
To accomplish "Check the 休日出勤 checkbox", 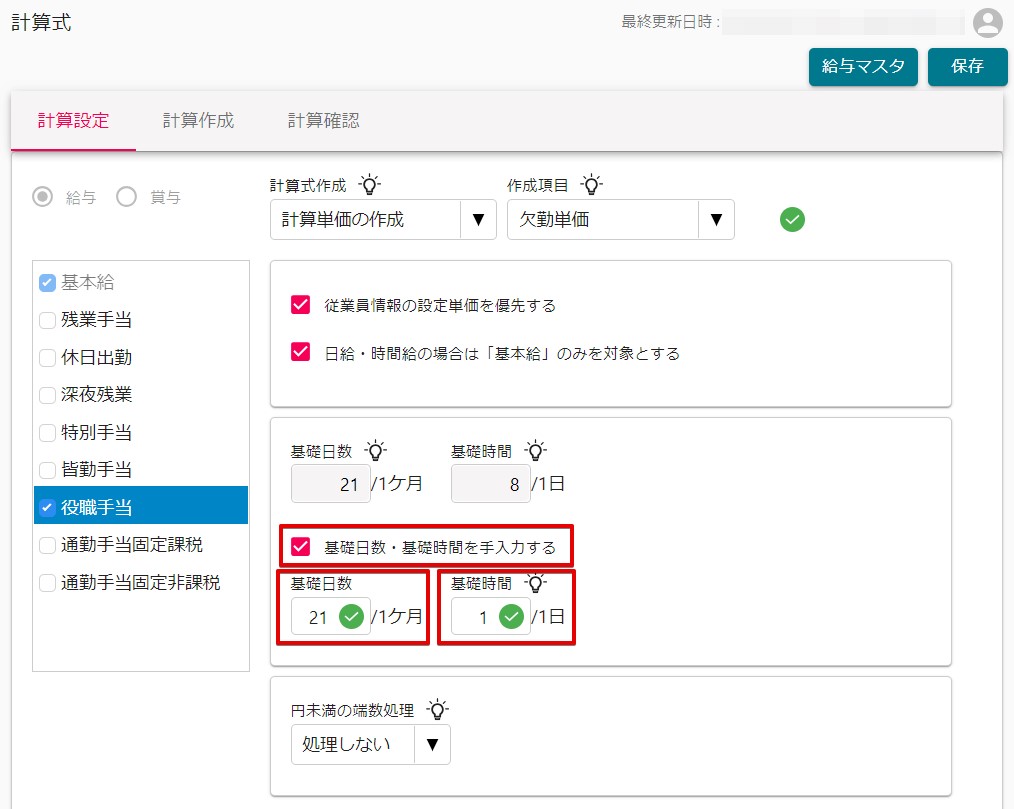I will pyautogui.click(x=47, y=358).
